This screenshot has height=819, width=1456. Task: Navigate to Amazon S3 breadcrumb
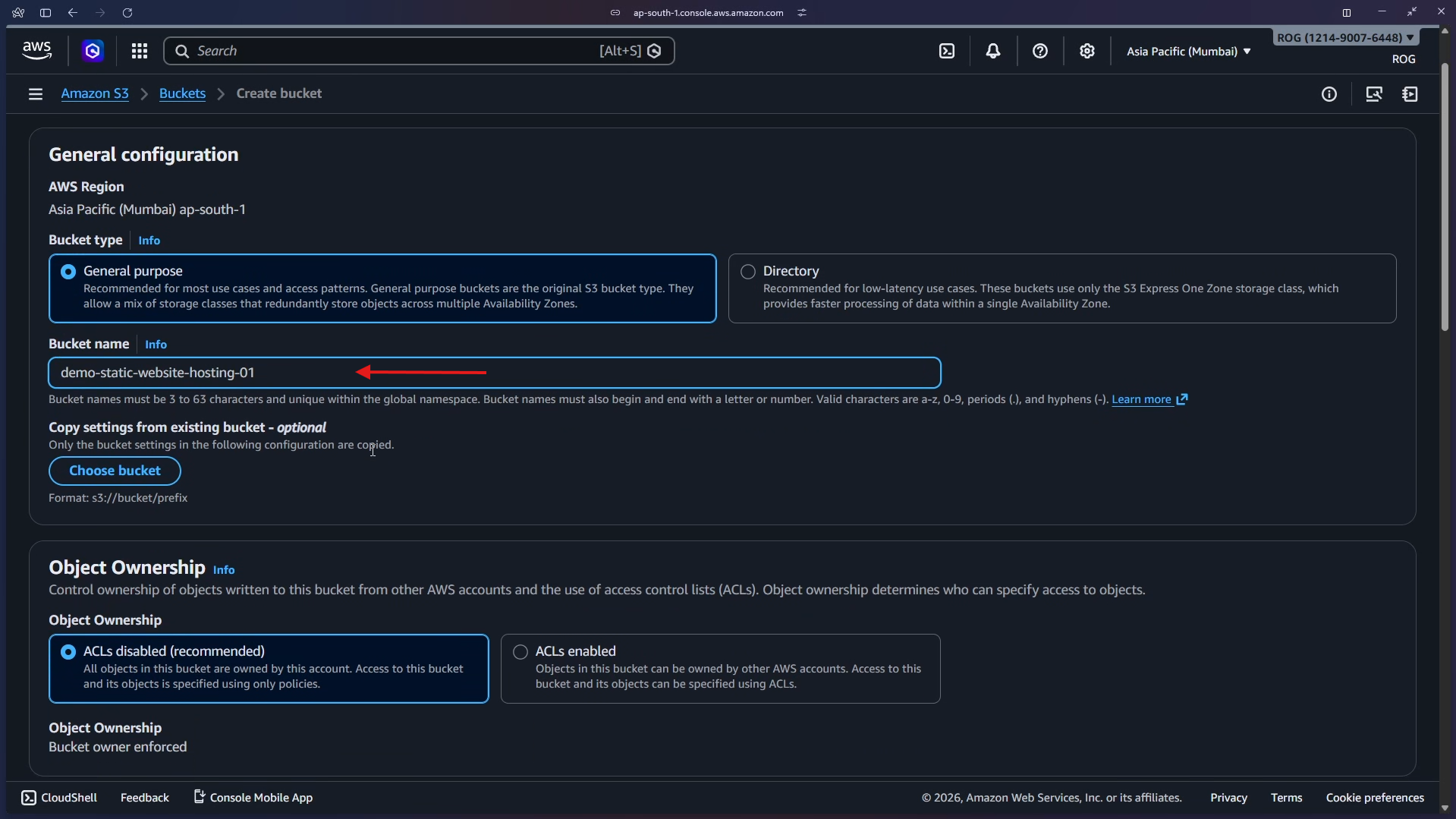pyautogui.click(x=95, y=93)
